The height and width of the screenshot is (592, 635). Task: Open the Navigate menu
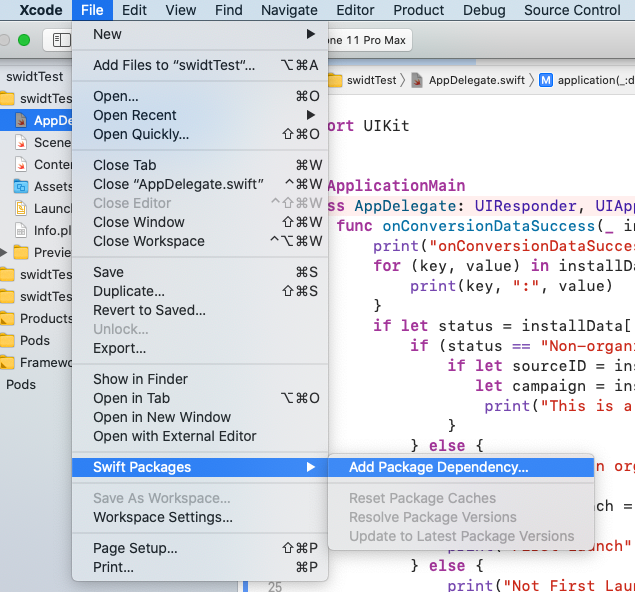tap(289, 10)
